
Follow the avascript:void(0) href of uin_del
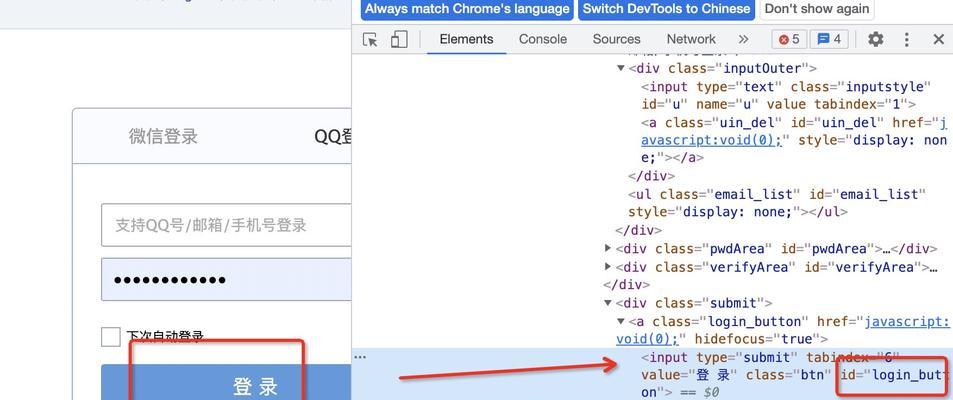click(x=711, y=140)
